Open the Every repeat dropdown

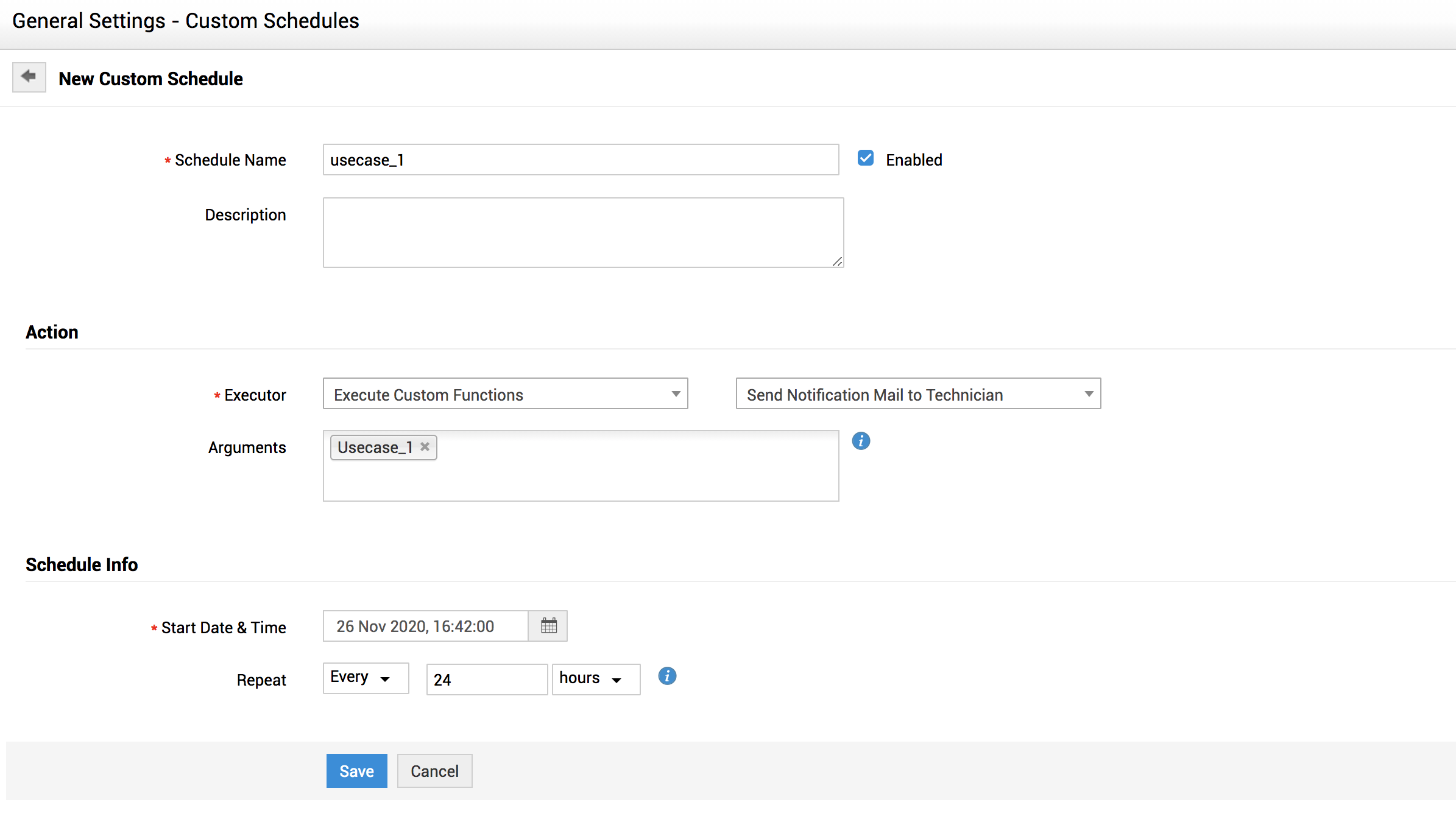click(x=366, y=678)
